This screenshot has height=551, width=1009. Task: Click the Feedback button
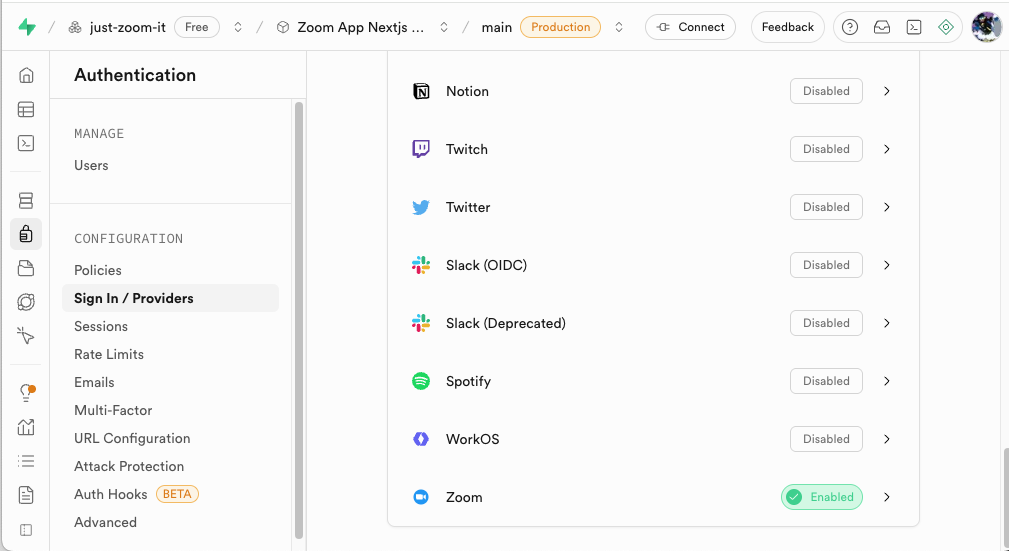pyautogui.click(x=788, y=27)
